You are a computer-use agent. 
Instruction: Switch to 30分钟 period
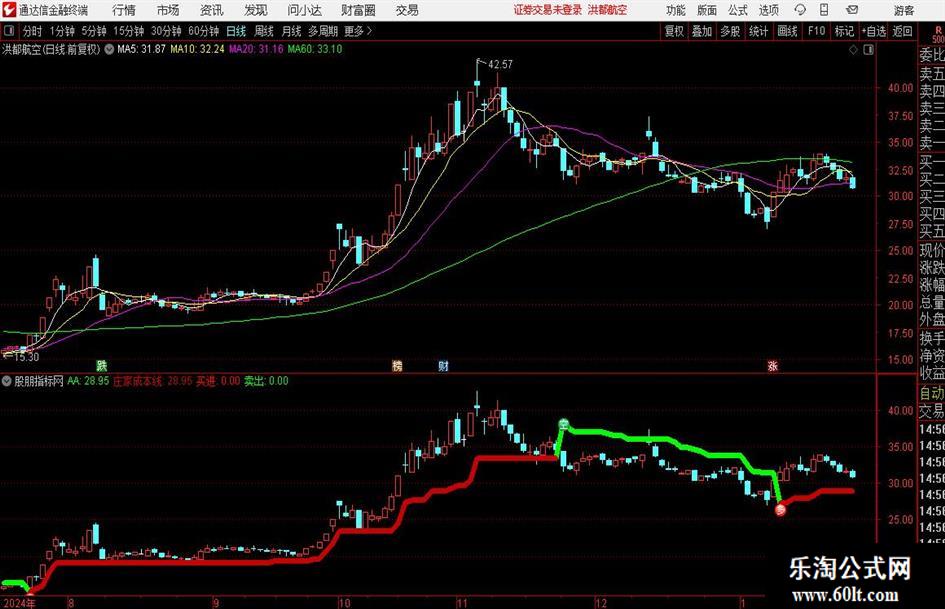pos(166,31)
